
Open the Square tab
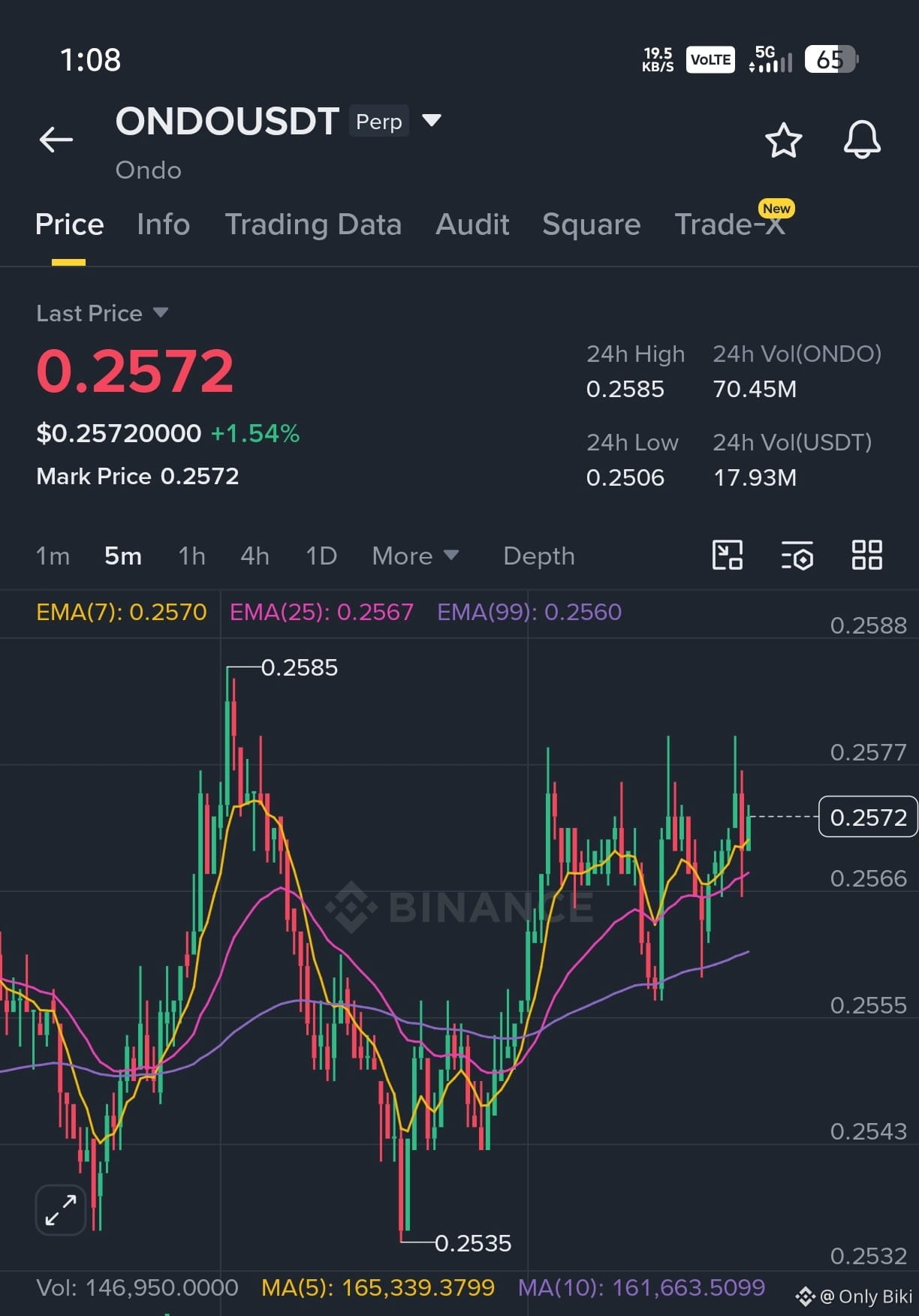point(592,224)
